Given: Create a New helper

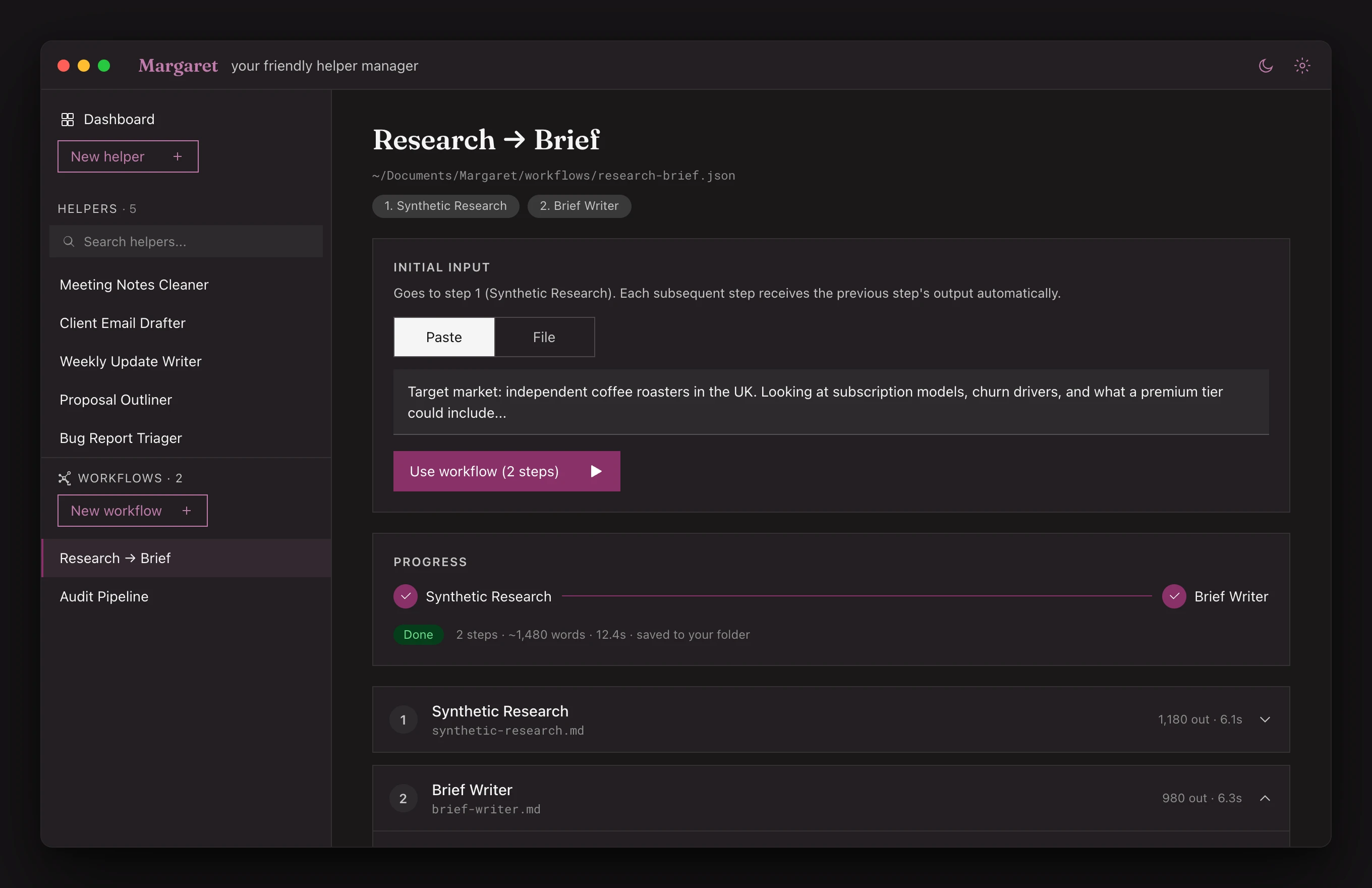Looking at the screenshot, I should click(x=128, y=156).
